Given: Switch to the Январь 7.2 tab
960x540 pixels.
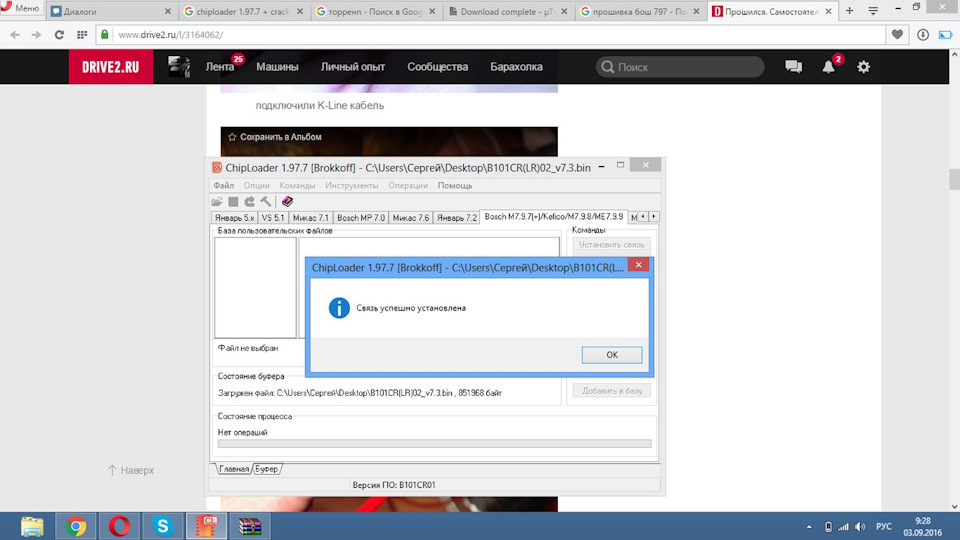Looking at the screenshot, I should point(457,218).
